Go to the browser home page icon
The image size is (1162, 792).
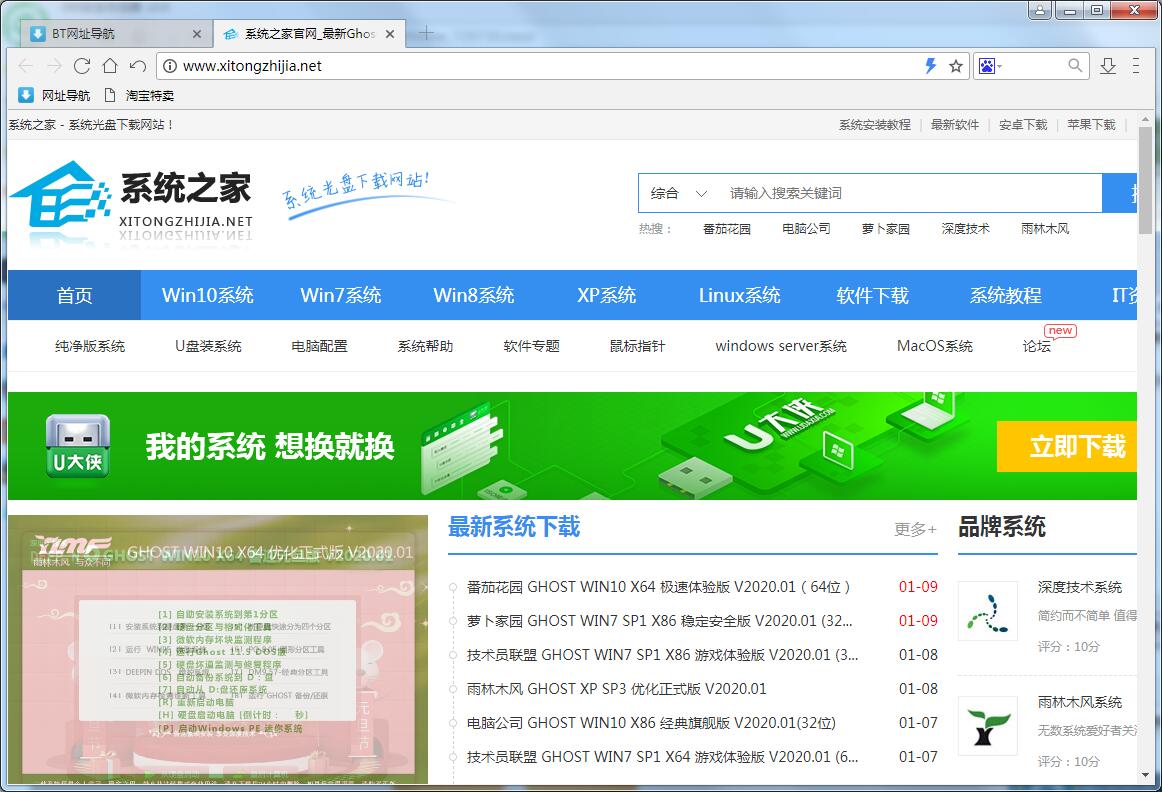coord(110,66)
